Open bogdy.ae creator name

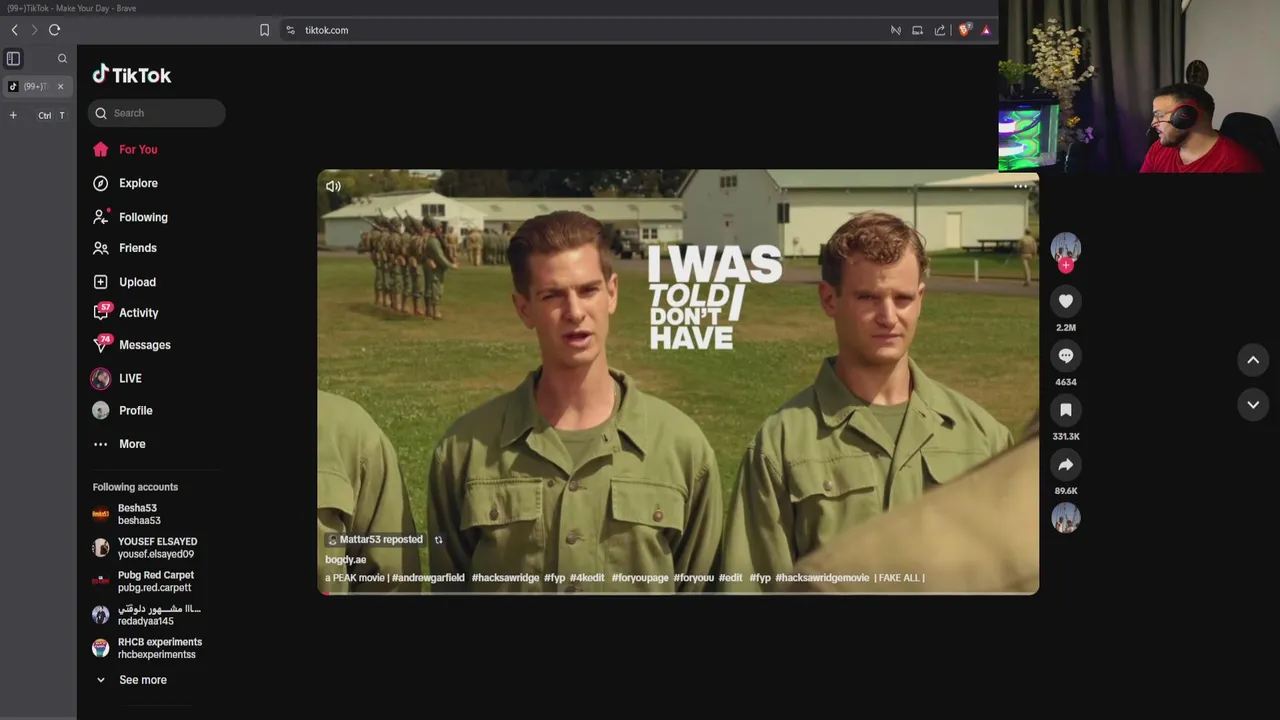click(x=345, y=560)
